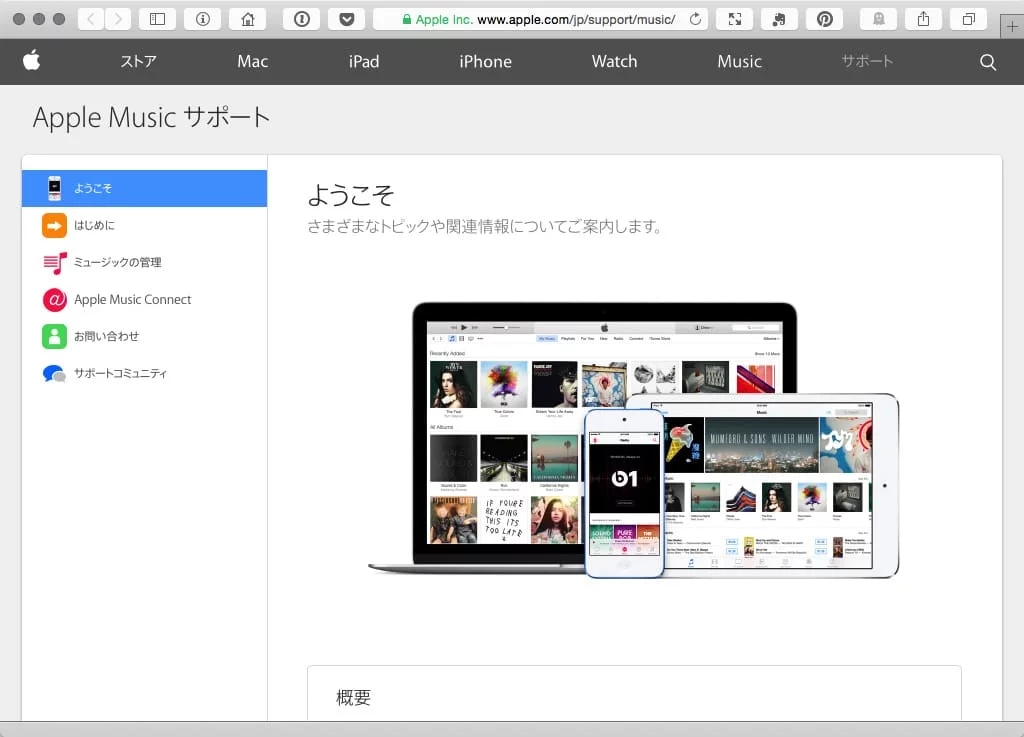Viewport: 1024px width, 737px height.
Task: Toggle the Safari sidebar button
Action: pyautogui.click(x=157, y=19)
